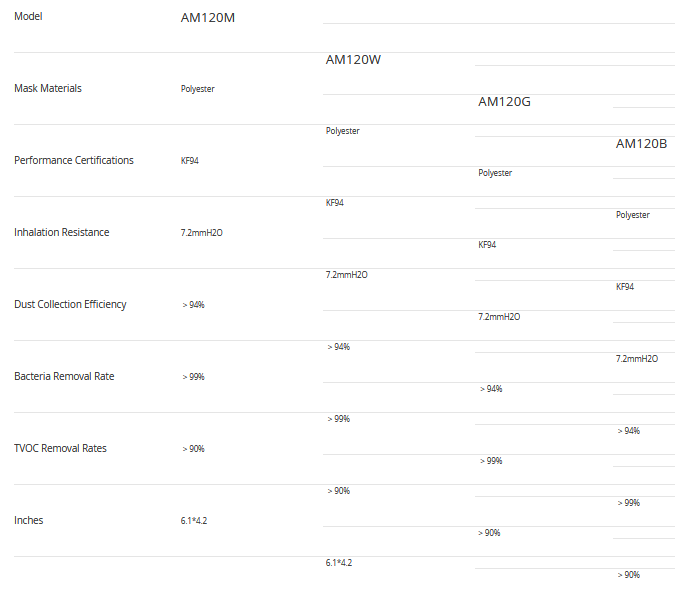Click Polyester value beside Mask Materials
The height and width of the screenshot is (590, 675).
[x=198, y=89]
